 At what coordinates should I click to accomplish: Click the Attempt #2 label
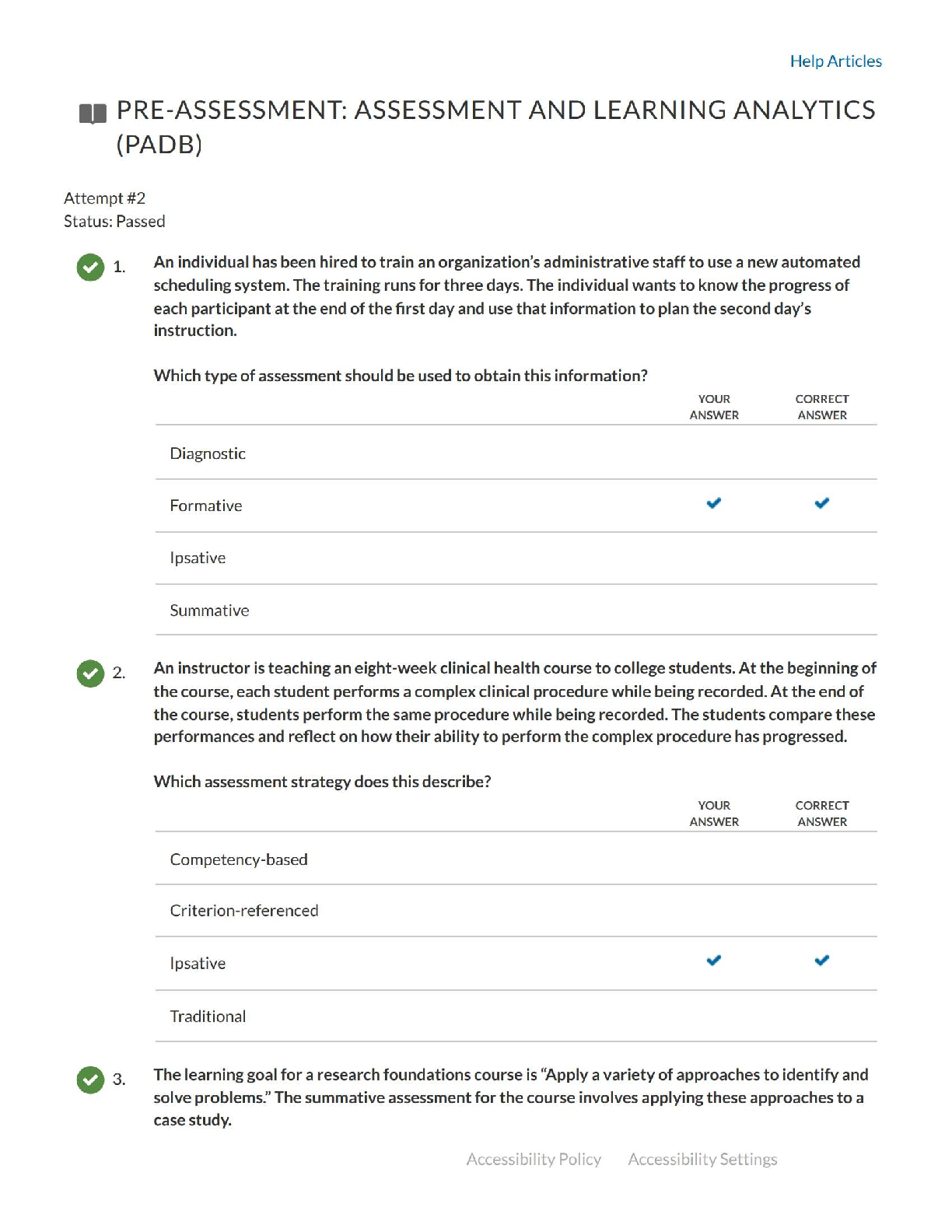tap(104, 198)
